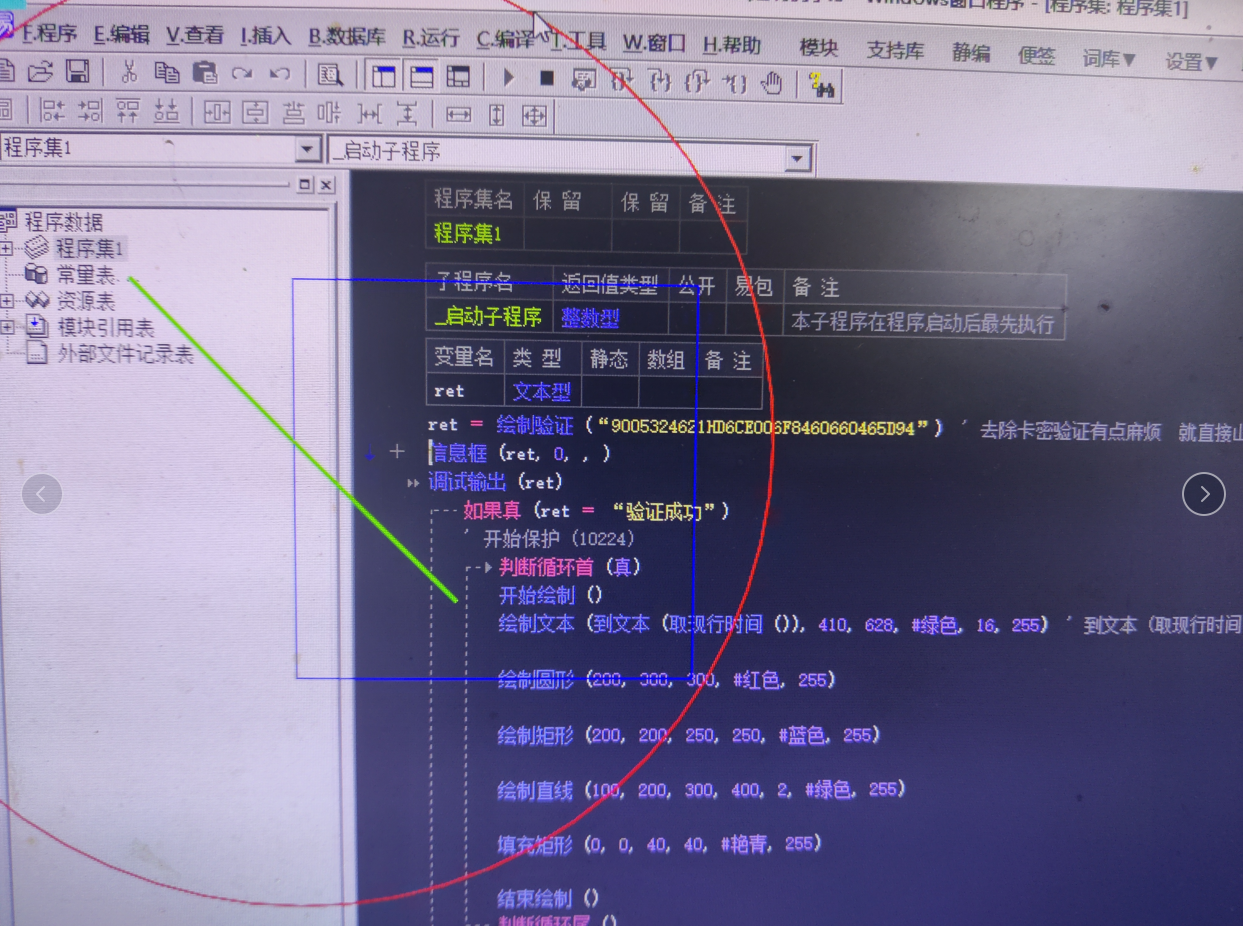Click the align-bottom edges layout icon
Viewport: 1243px width, 926px height.
click(166, 110)
